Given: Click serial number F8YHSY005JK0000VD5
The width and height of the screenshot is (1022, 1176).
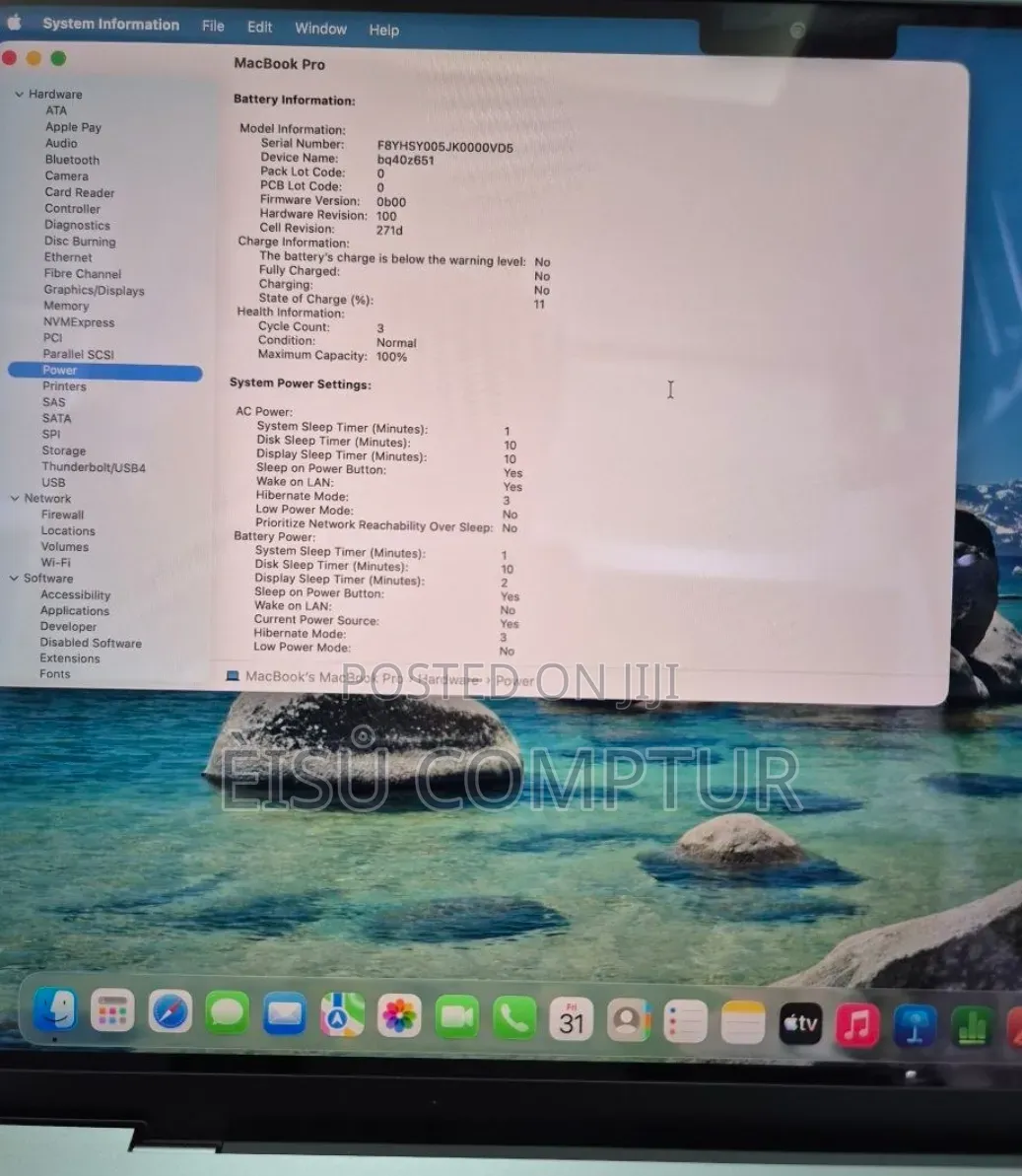Looking at the screenshot, I should point(444,147).
